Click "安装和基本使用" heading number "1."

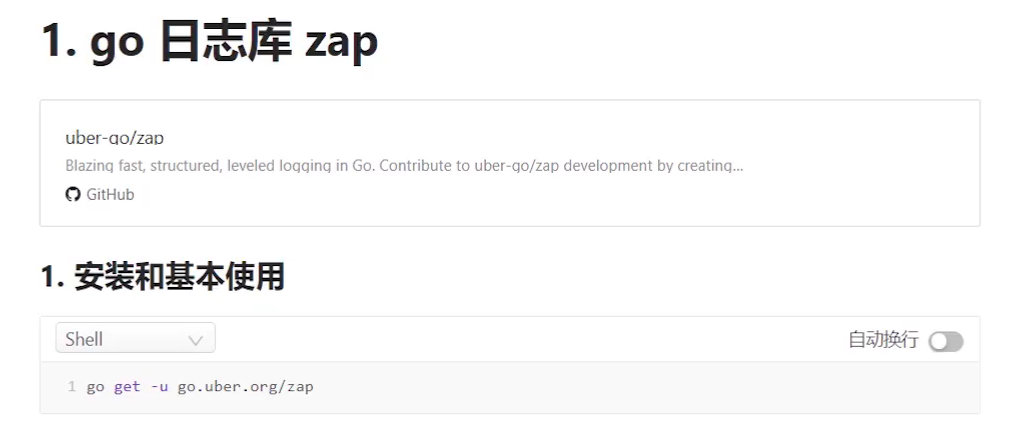(53, 277)
